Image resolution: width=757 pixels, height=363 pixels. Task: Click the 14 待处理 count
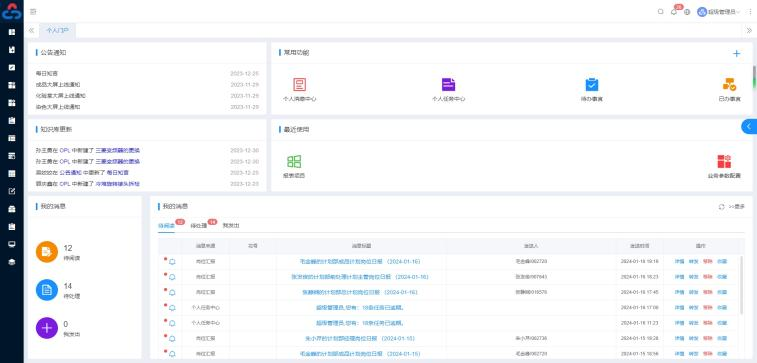coord(68,286)
